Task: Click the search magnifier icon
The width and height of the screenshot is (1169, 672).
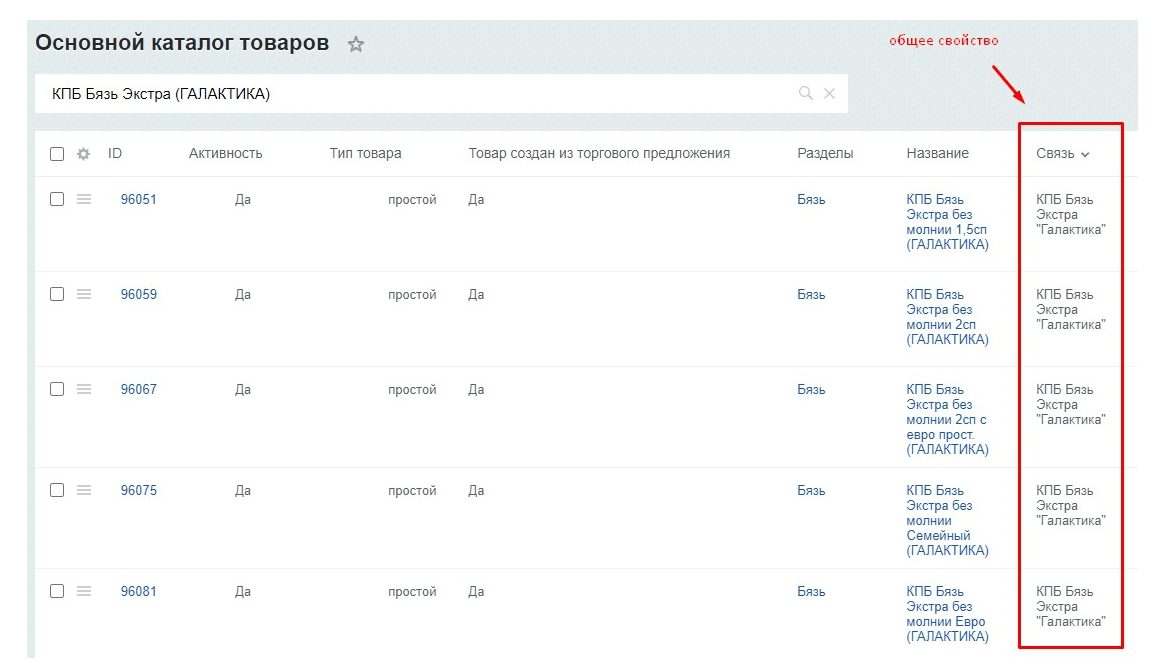Action: click(x=805, y=94)
